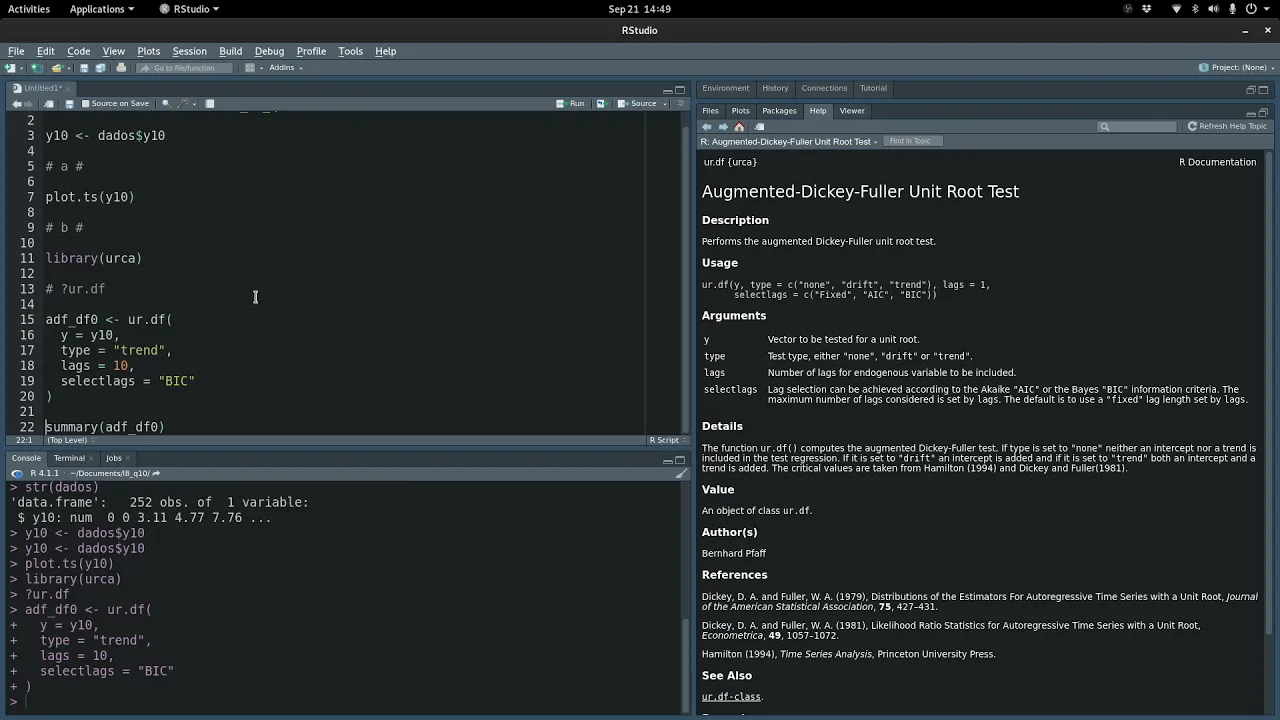Switch to the Terminal tab

(69, 458)
